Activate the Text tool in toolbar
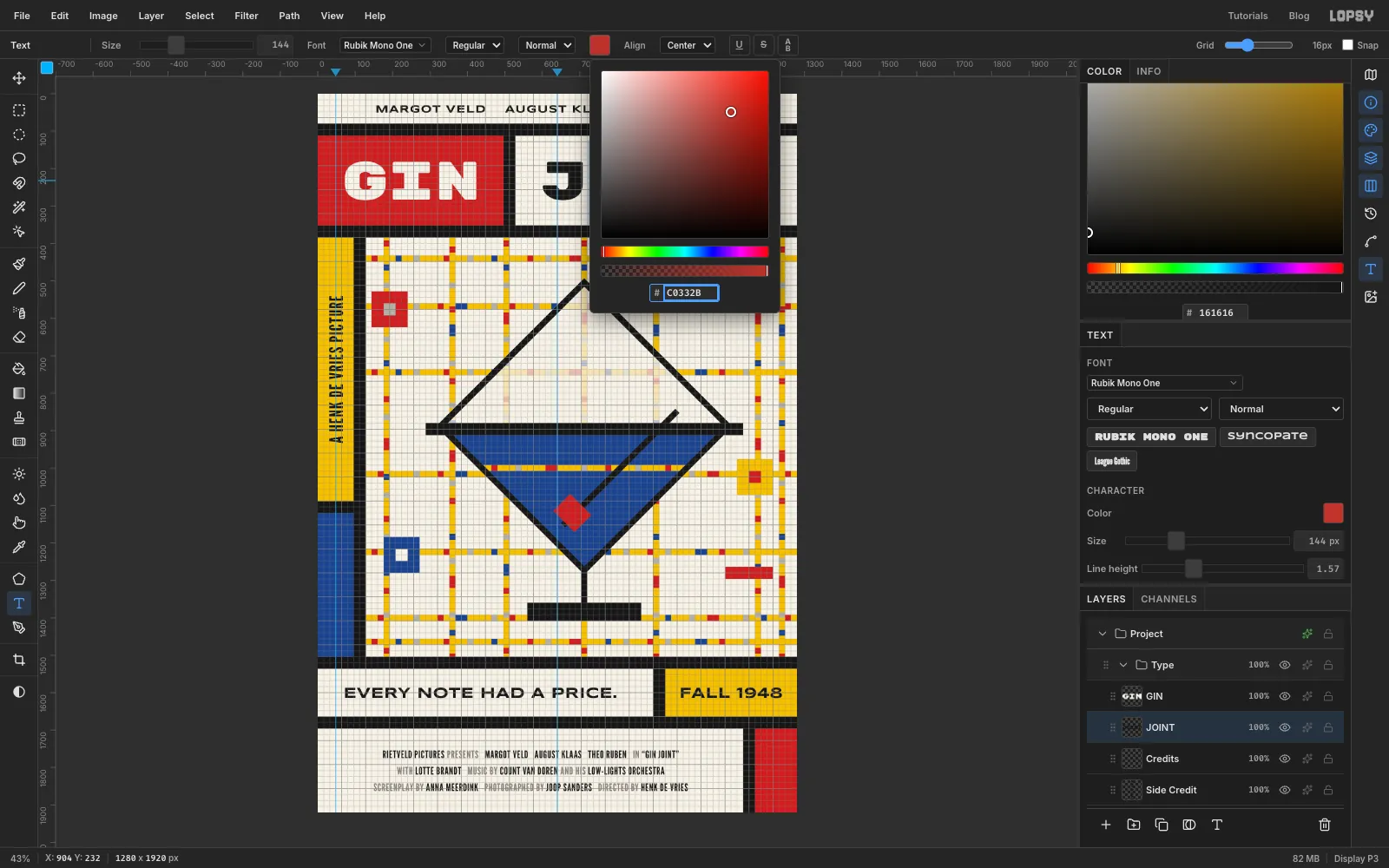Image resolution: width=1389 pixels, height=868 pixels. coord(19,603)
